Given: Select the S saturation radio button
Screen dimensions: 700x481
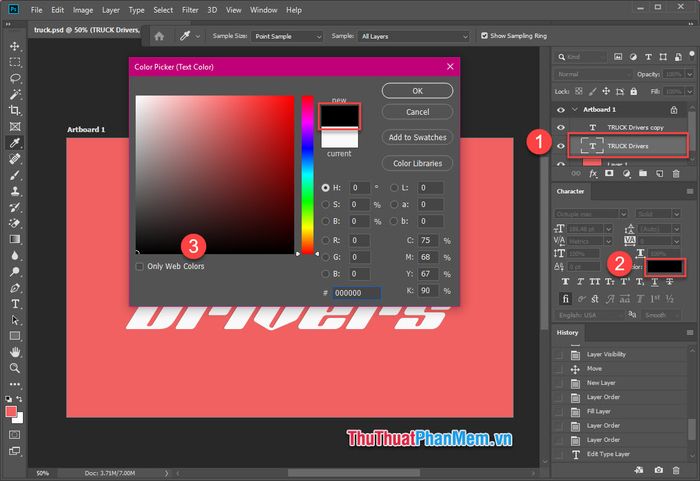Looking at the screenshot, I should (x=326, y=204).
